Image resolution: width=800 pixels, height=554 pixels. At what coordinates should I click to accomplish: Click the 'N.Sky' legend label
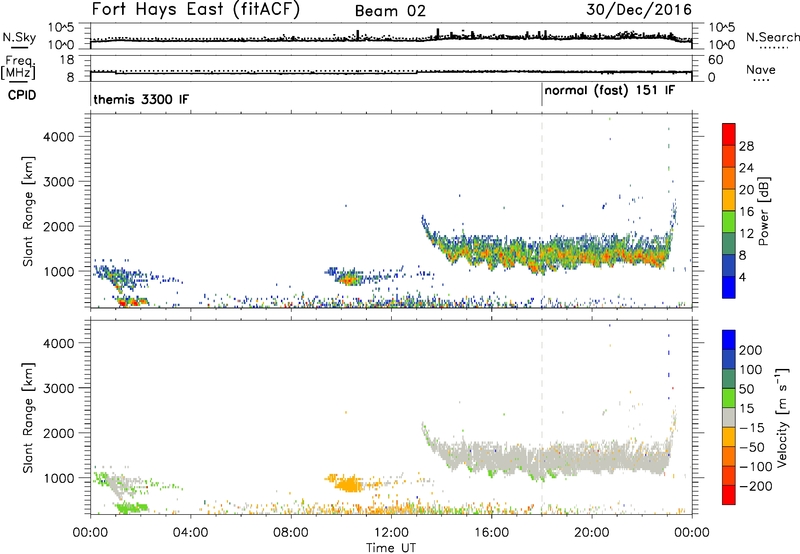pyautogui.click(x=19, y=37)
